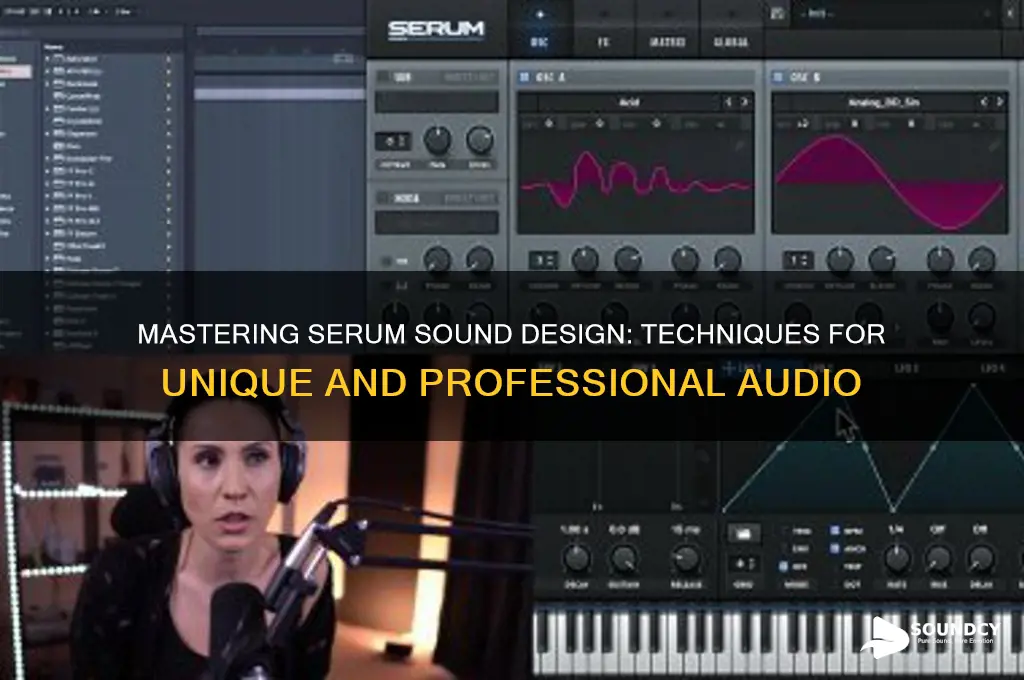Viewport: 1024px width, 680px height.
Task: Click the SUB oscillator level knob
Action: click(479, 140)
